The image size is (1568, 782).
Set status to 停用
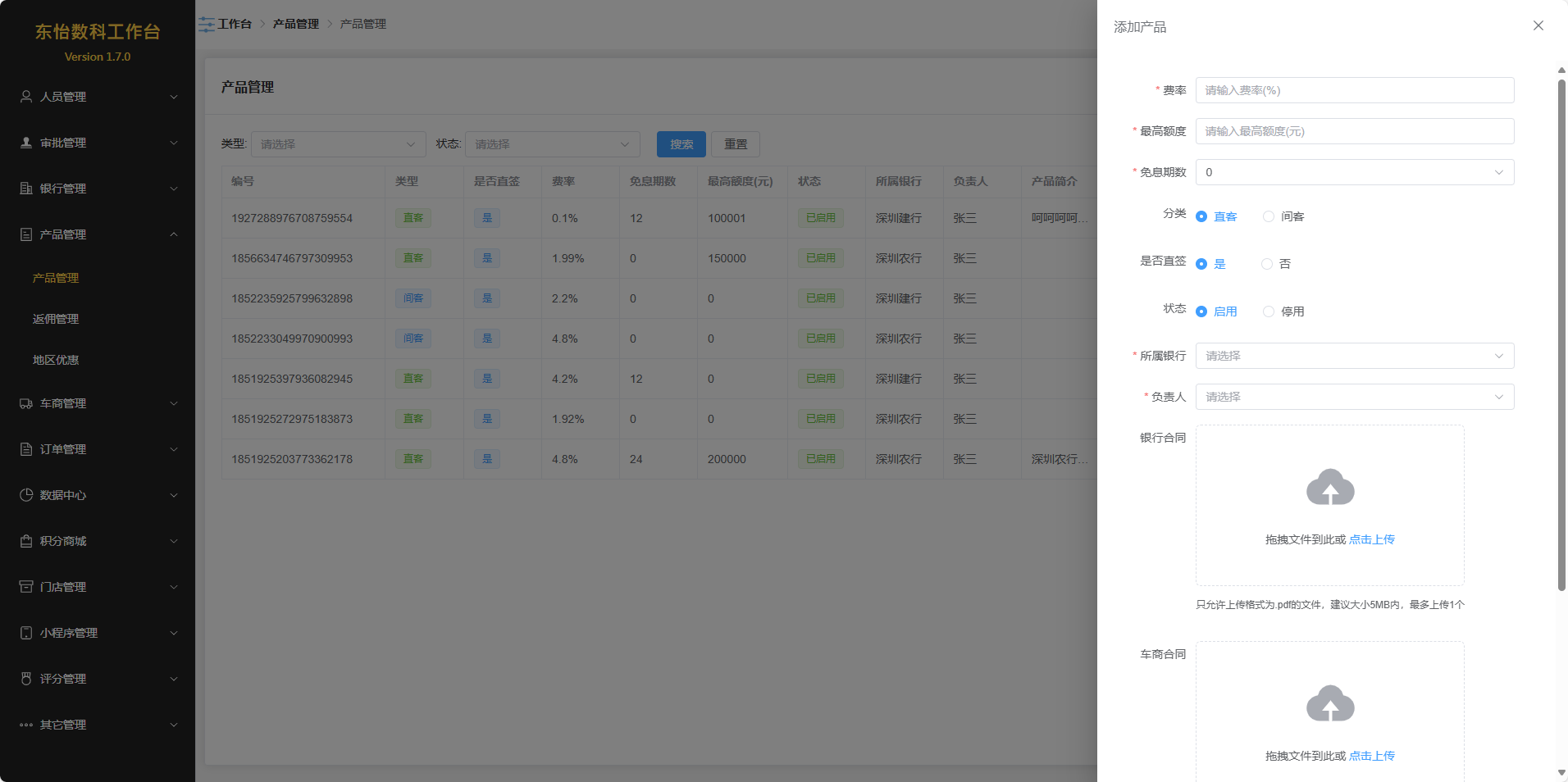[x=1269, y=311]
